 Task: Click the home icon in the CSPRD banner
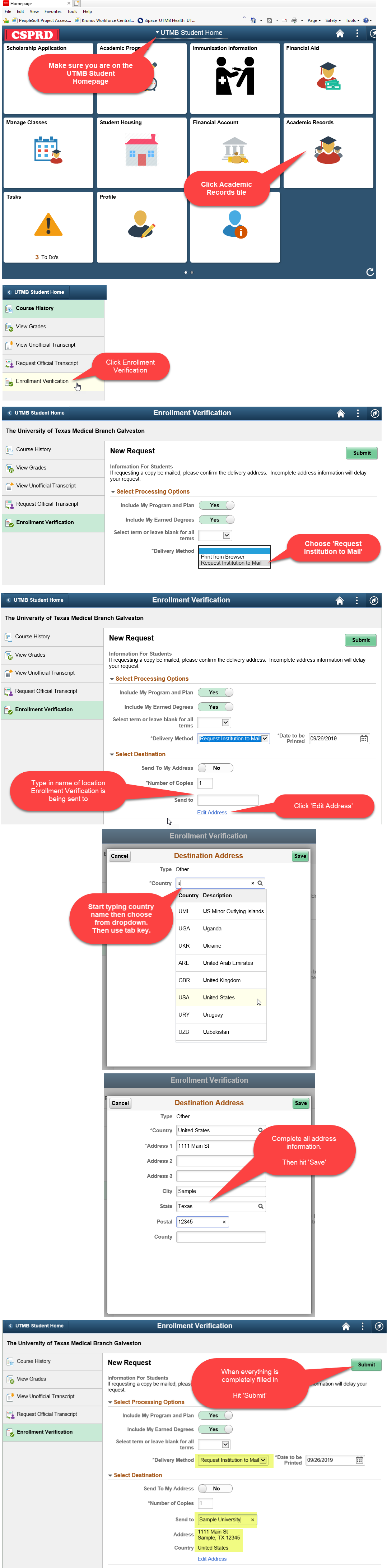point(340,33)
